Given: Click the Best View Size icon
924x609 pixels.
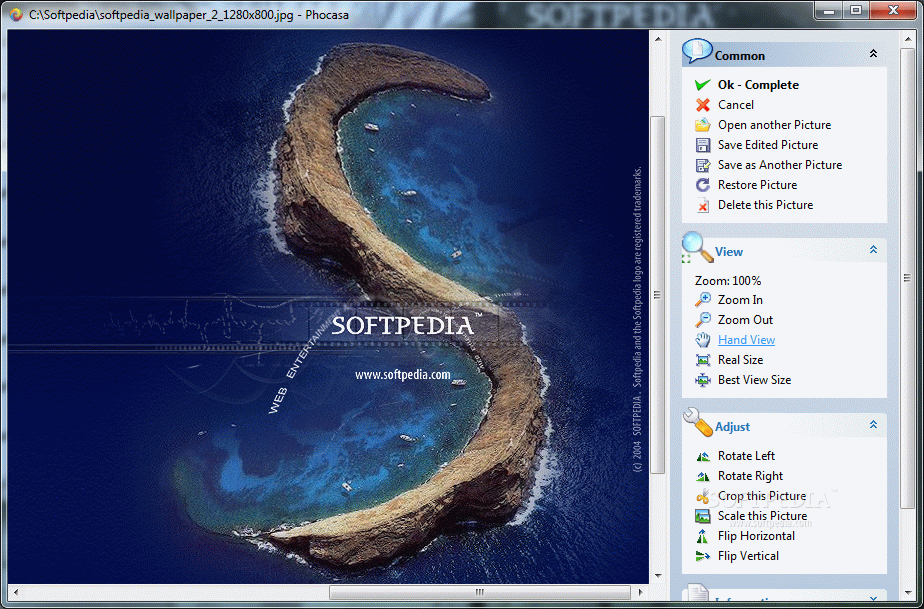Looking at the screenshot, I should (702, 380).
